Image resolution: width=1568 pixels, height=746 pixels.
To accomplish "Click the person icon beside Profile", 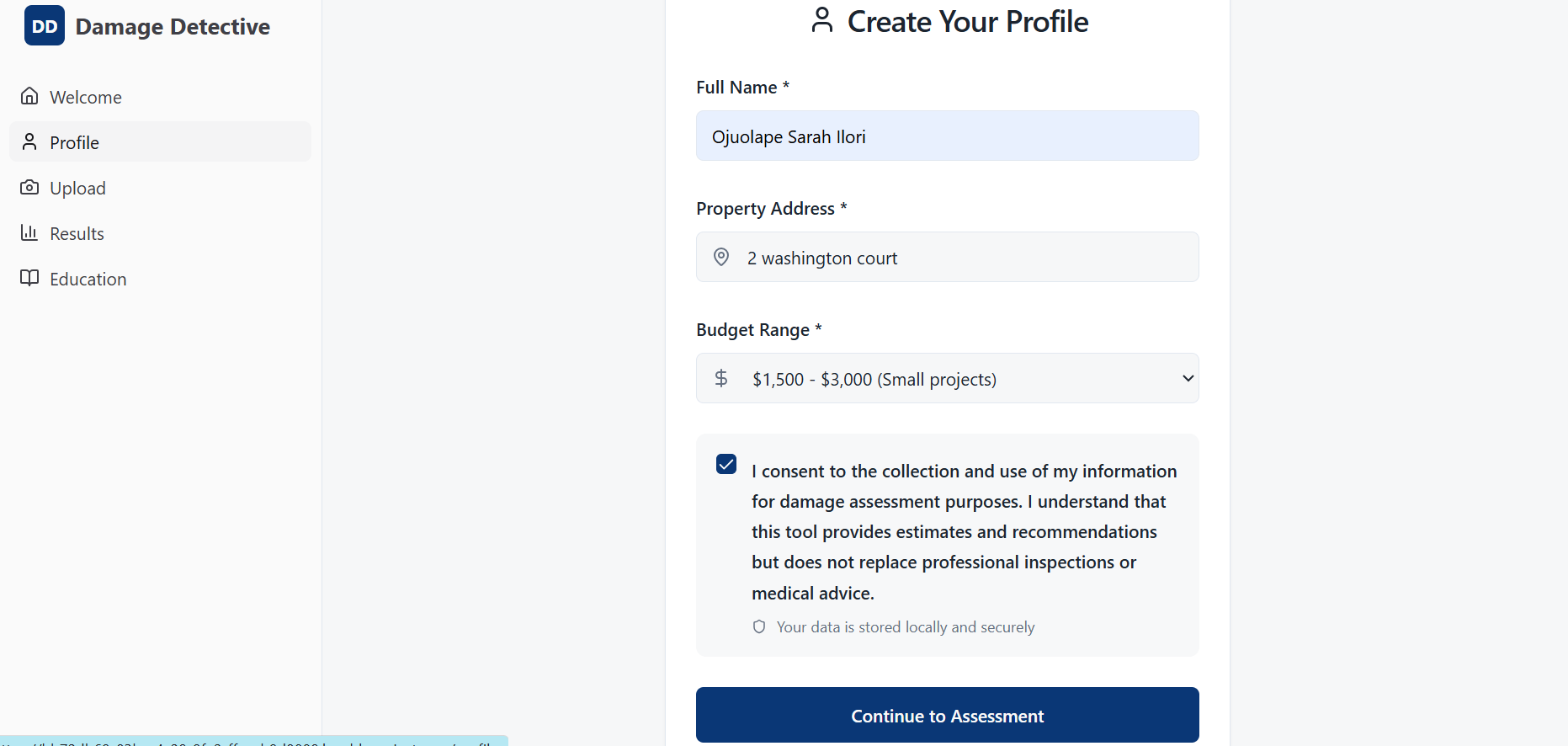I will click(x=29, y=141).
